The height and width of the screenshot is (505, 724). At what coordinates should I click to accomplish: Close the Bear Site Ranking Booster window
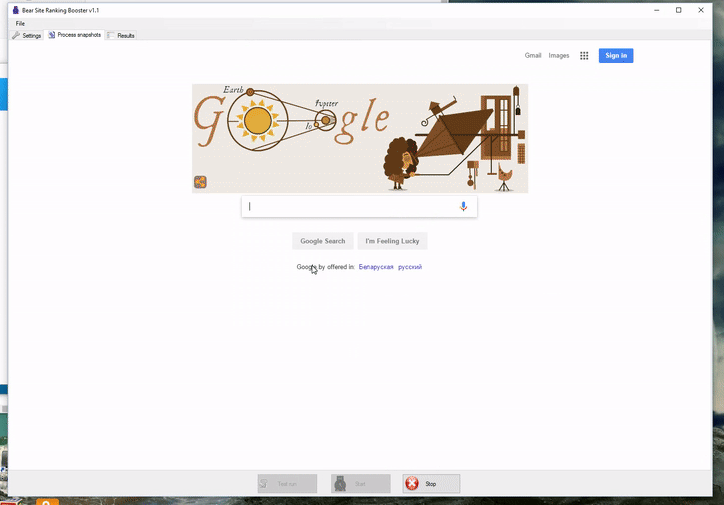pyautogui.click(x=700, y=10)
